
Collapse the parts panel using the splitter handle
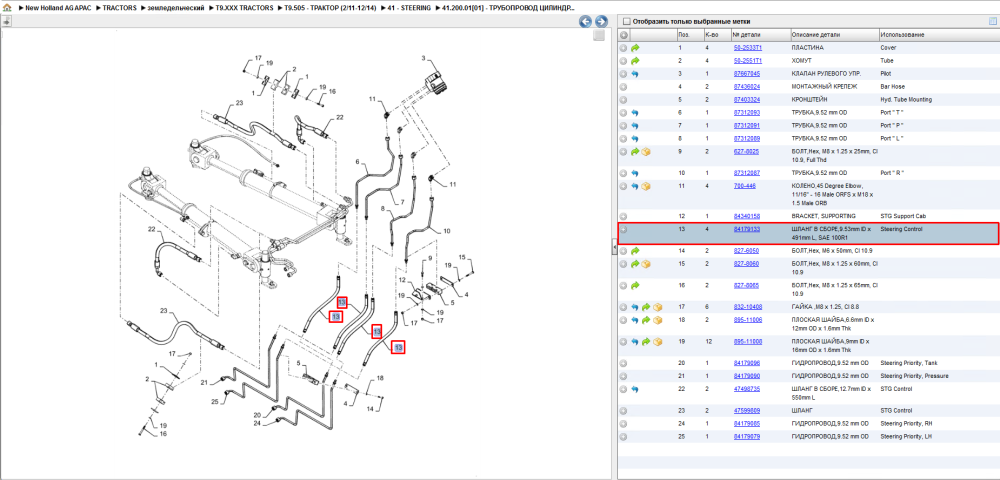click(614, 245)
